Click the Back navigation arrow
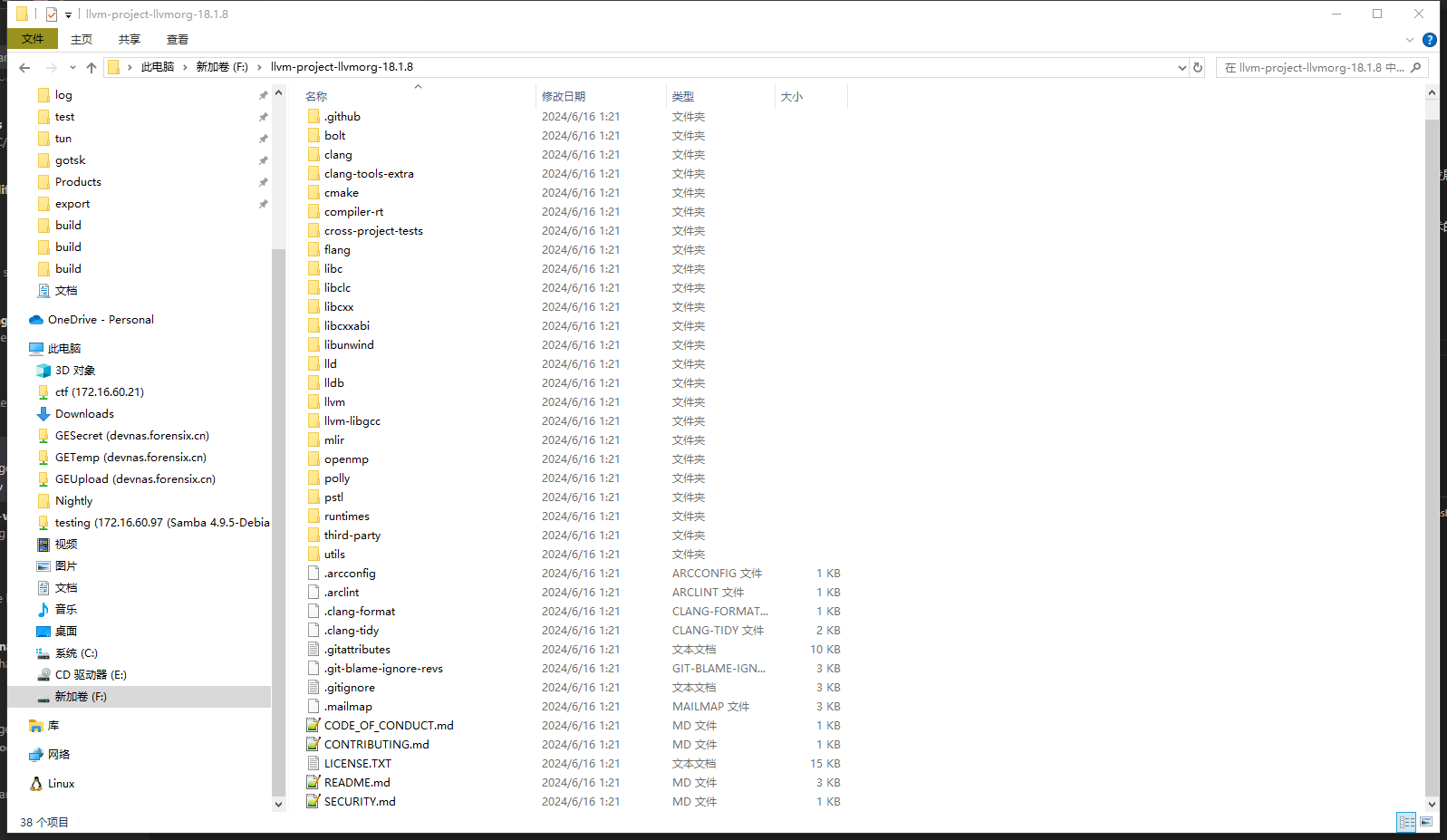The image size is (1447, 840). 24,68
